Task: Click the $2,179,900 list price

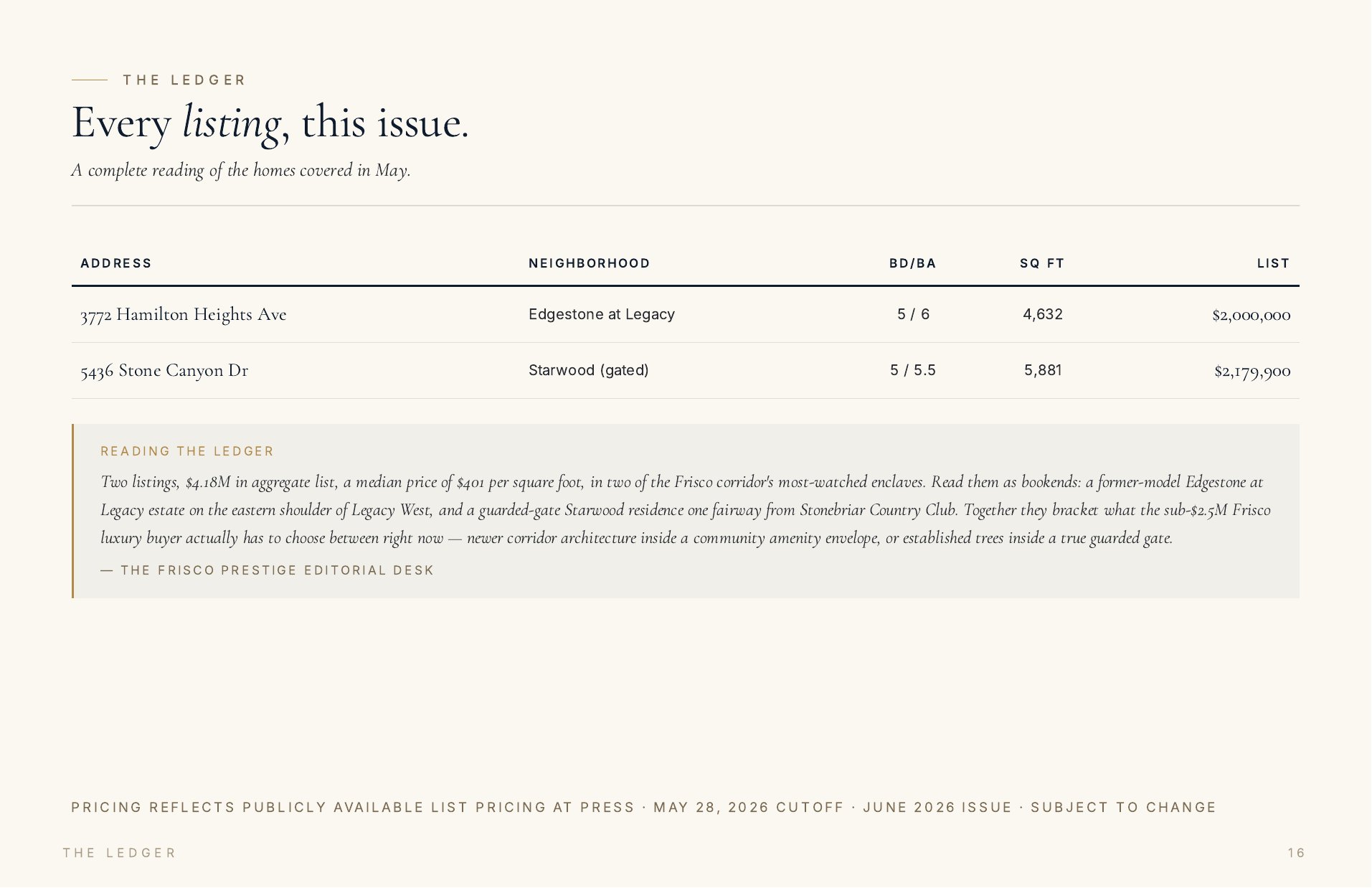Action: (x=1252, y=371)
